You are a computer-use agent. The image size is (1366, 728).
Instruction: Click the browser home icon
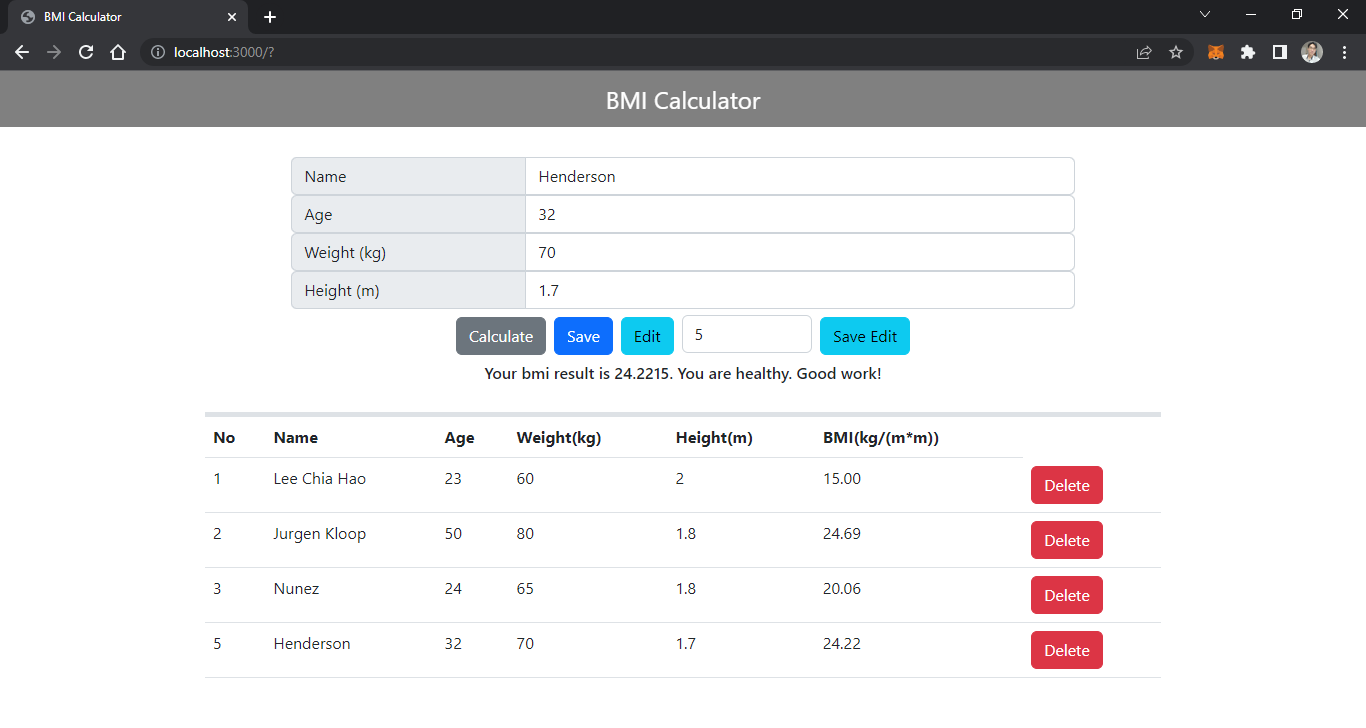point(118,52)
